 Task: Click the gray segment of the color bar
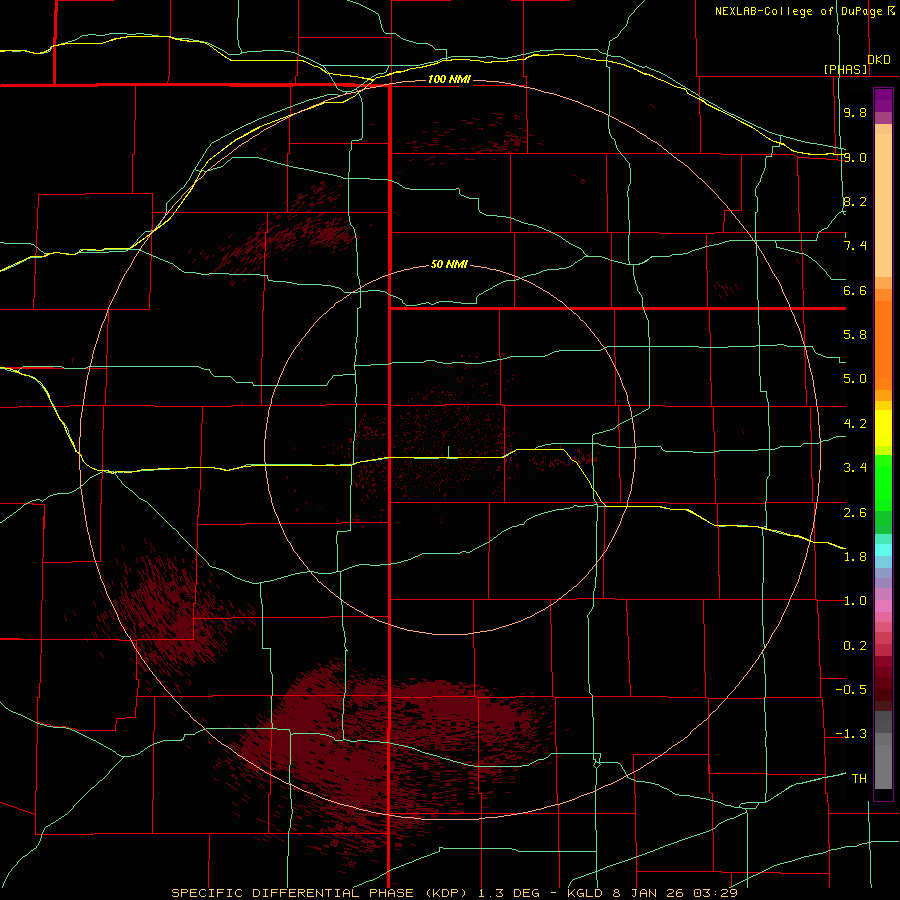[883, 750]
